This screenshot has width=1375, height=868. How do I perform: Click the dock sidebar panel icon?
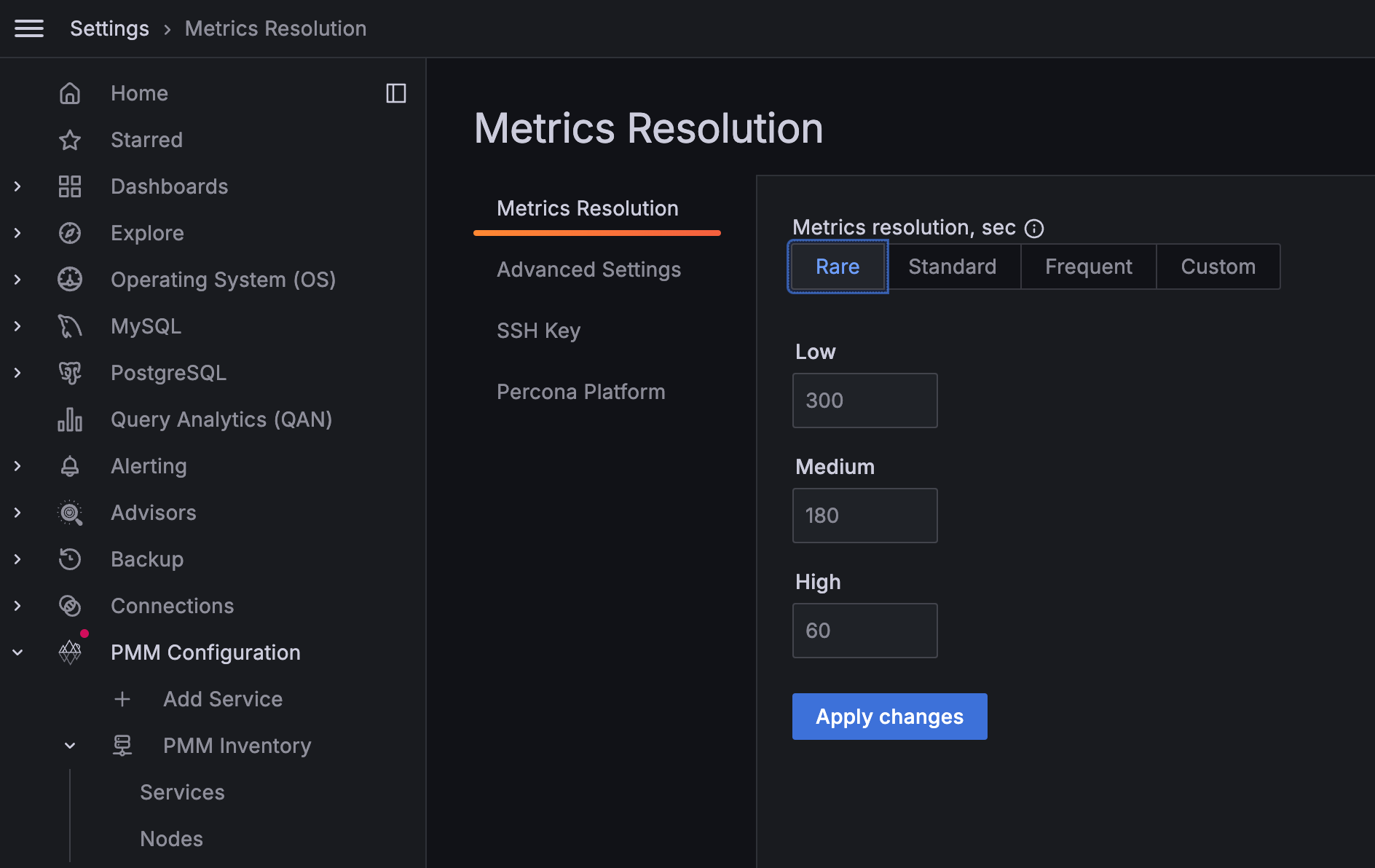coord(395,93)
